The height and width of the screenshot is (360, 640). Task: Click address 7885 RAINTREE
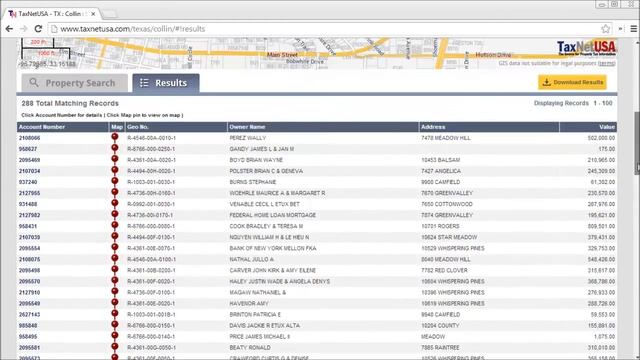click(440, 347)
